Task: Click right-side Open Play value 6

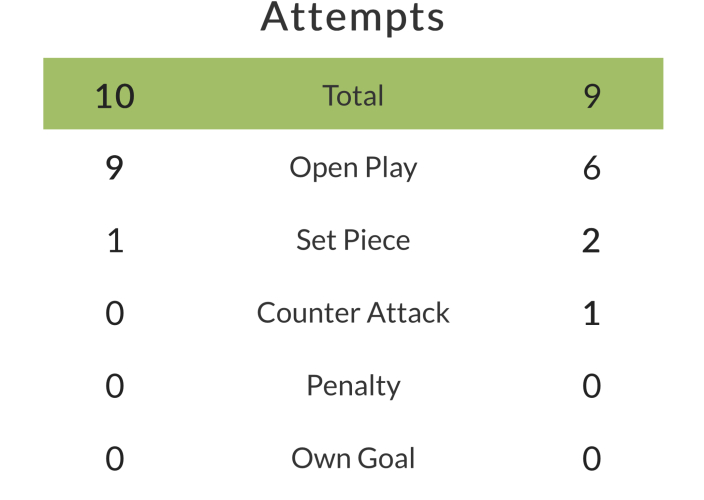Action: click(591, 169)
